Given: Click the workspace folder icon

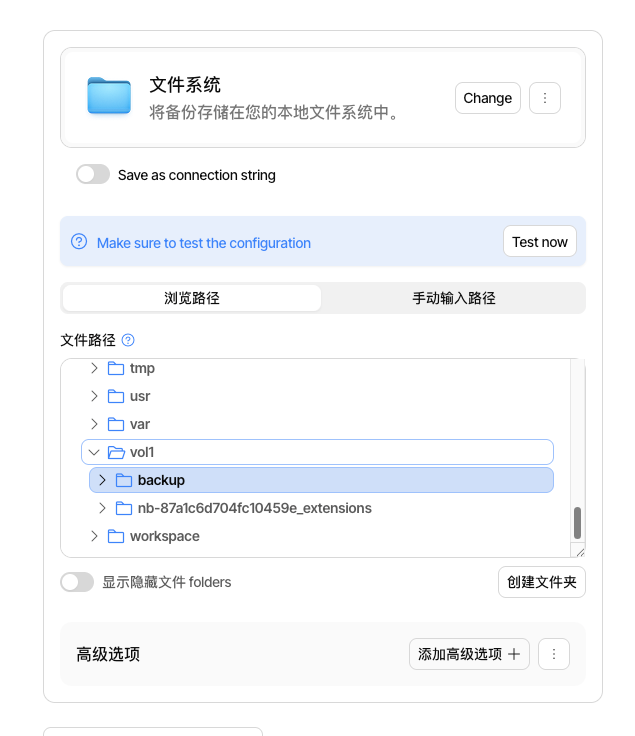Looking at the screenshot, I should [116, 536].
